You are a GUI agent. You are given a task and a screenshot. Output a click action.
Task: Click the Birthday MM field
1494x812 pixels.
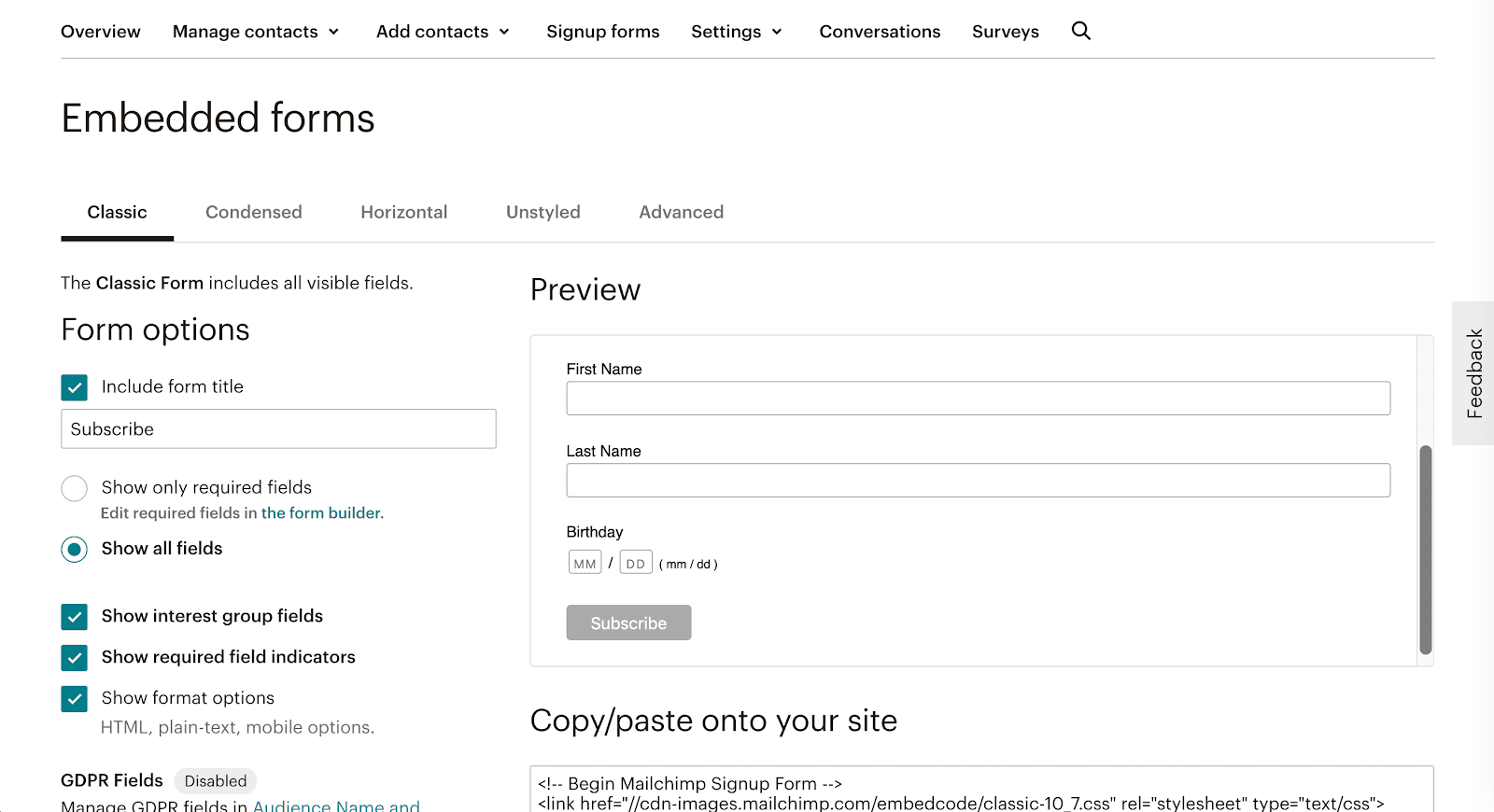[585, 563]
